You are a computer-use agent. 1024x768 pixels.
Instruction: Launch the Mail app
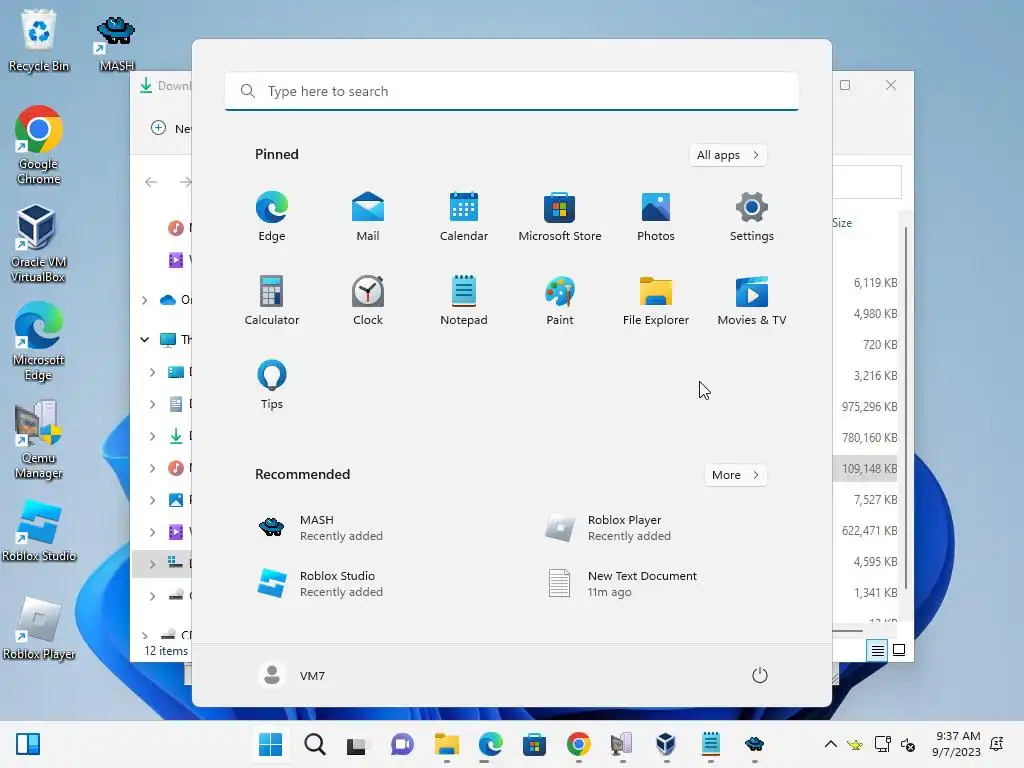[368, 217]
